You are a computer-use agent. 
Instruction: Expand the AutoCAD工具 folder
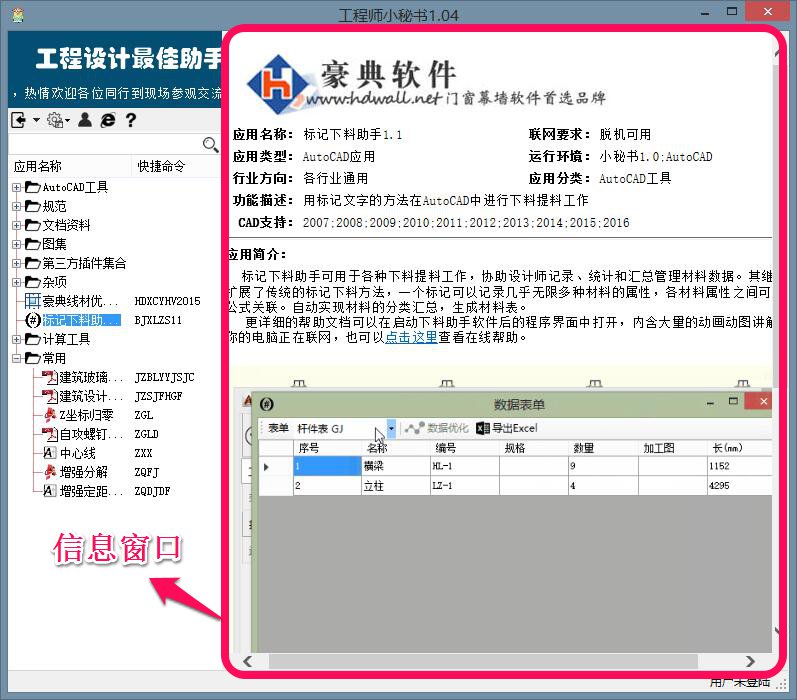point(16,188)
